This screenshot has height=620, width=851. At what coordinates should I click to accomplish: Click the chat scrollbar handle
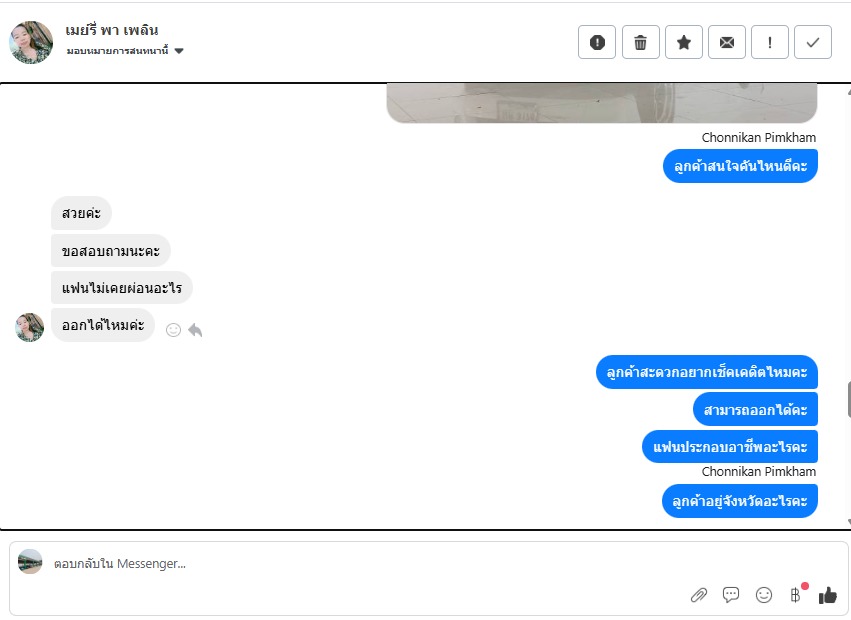tap(848, 400)
